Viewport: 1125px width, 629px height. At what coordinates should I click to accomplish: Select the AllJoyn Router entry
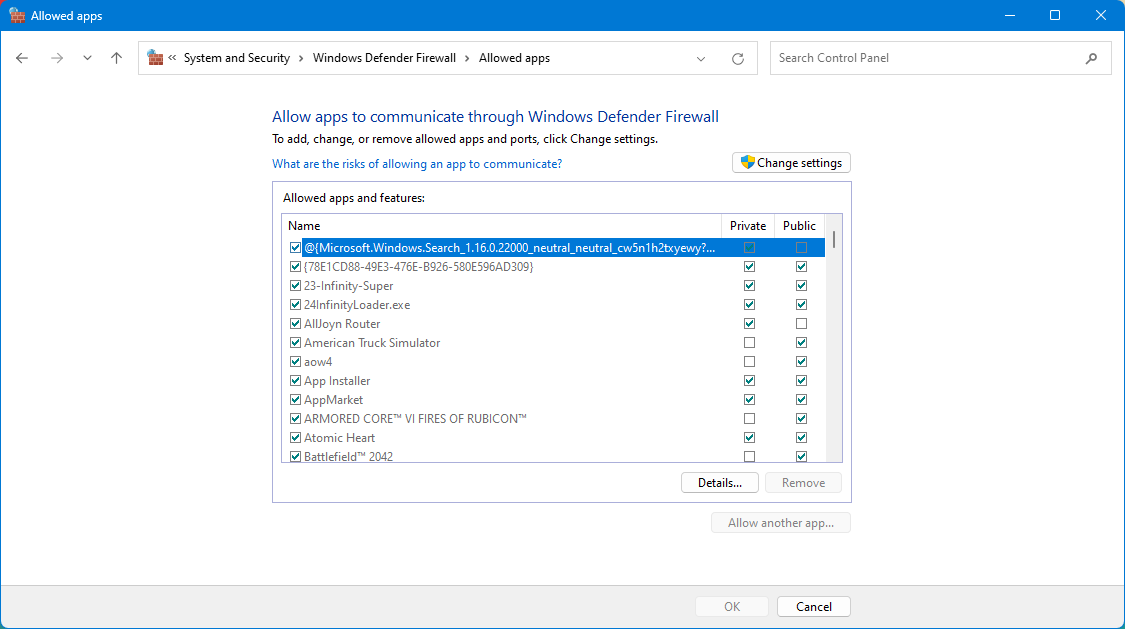(x=342, y=323)
